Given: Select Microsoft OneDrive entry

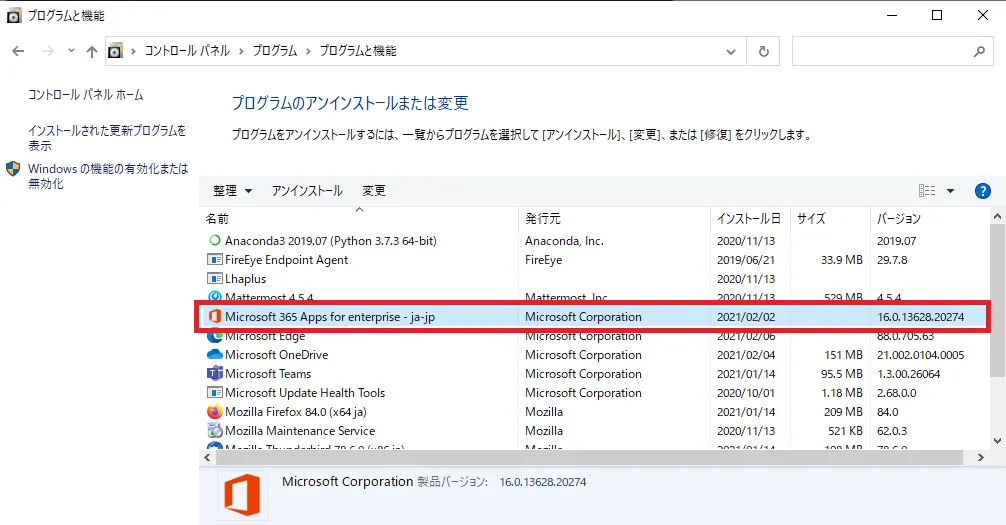Looking at the screenshot, I should click(x=277, y=355).
